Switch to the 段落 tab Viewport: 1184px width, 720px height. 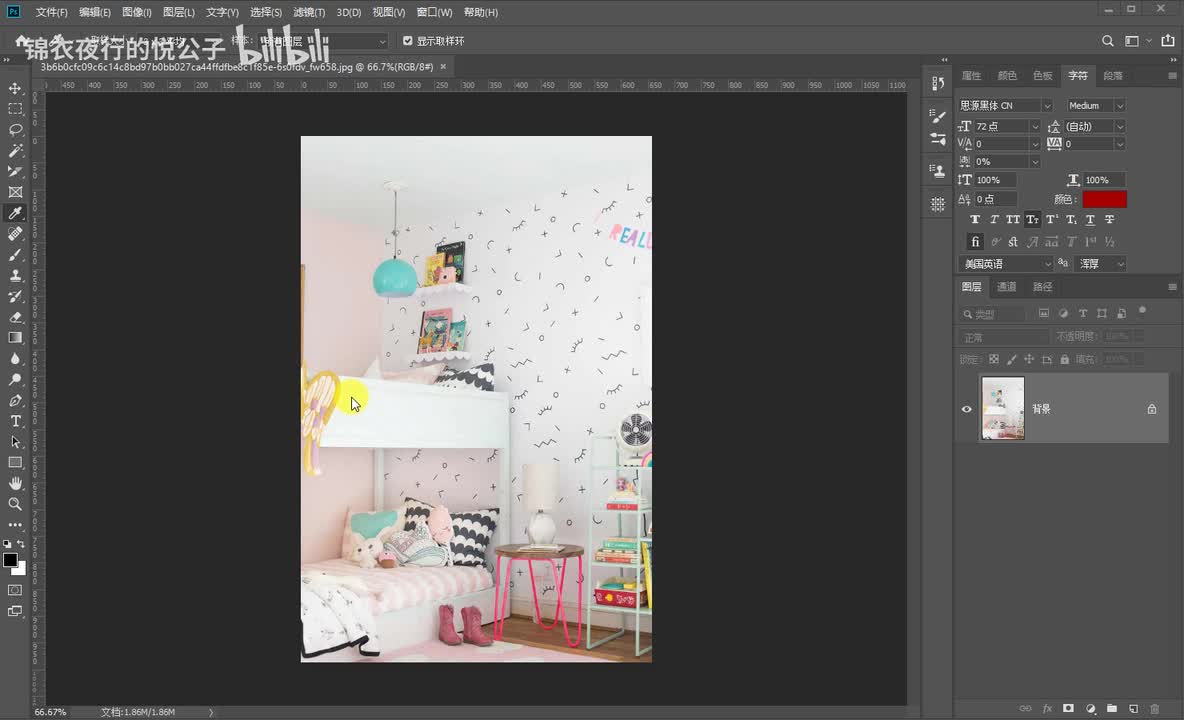(1113, 75)
